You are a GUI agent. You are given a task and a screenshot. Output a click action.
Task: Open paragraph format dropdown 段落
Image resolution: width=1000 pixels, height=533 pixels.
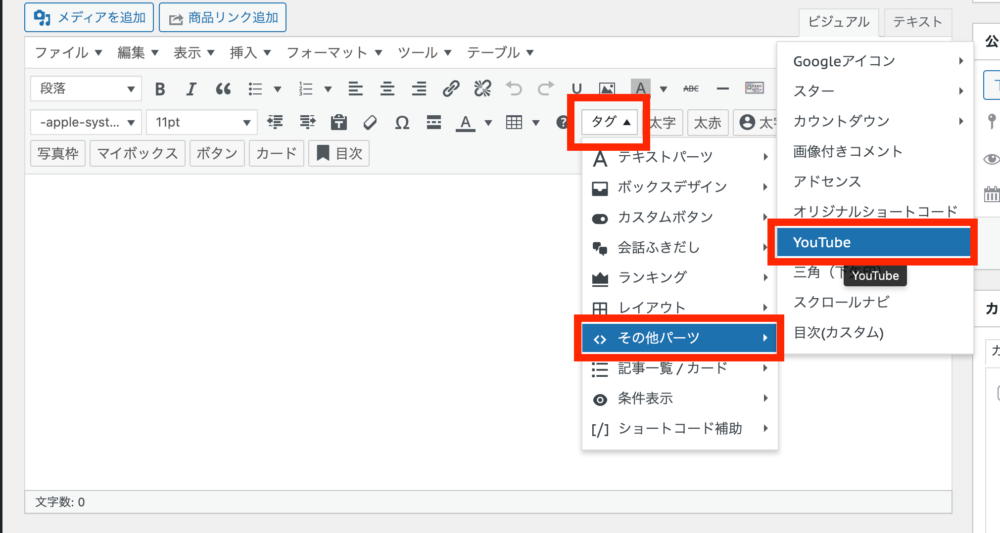click(x=86, y=89)
